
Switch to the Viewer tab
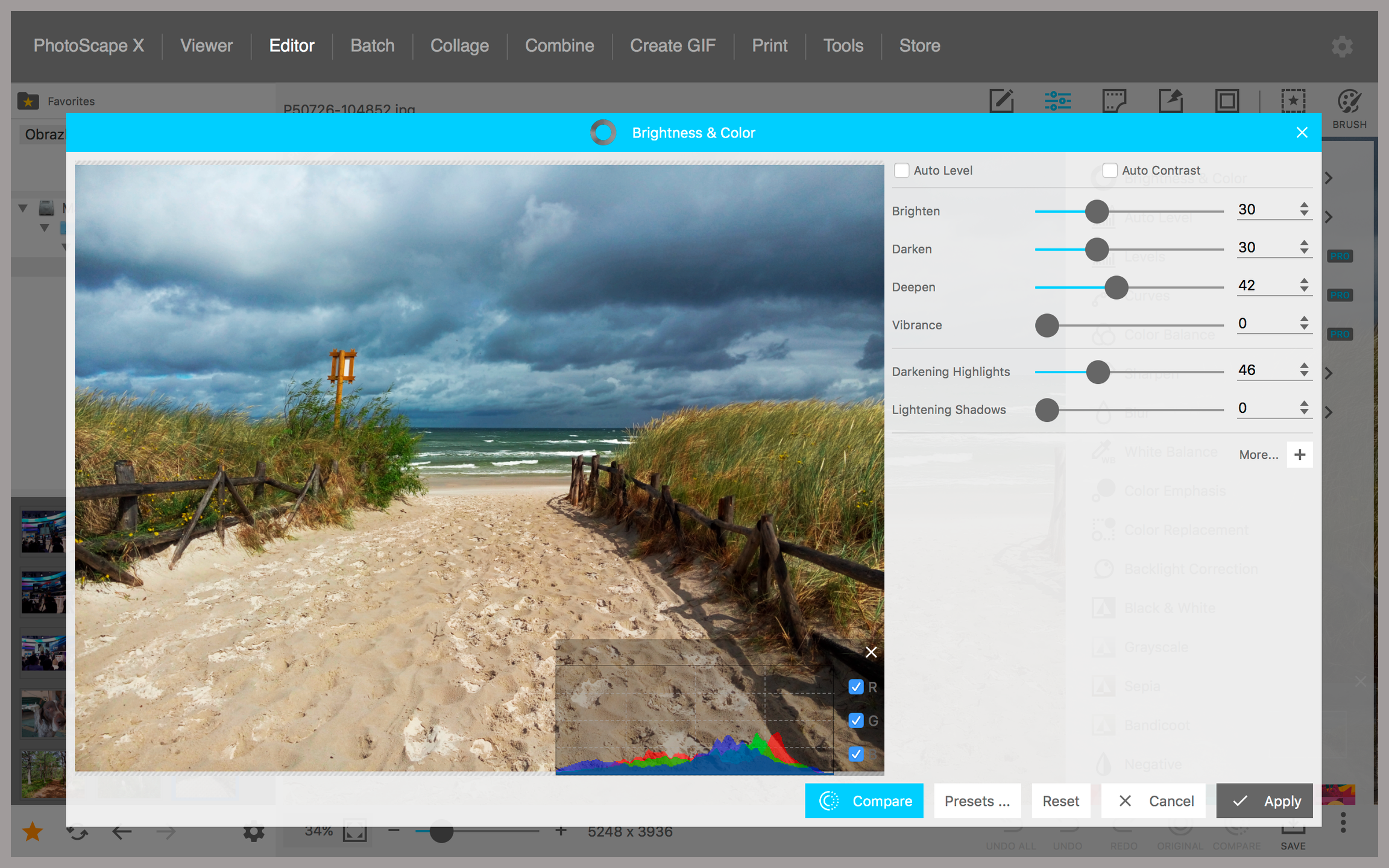pos(206,46)
